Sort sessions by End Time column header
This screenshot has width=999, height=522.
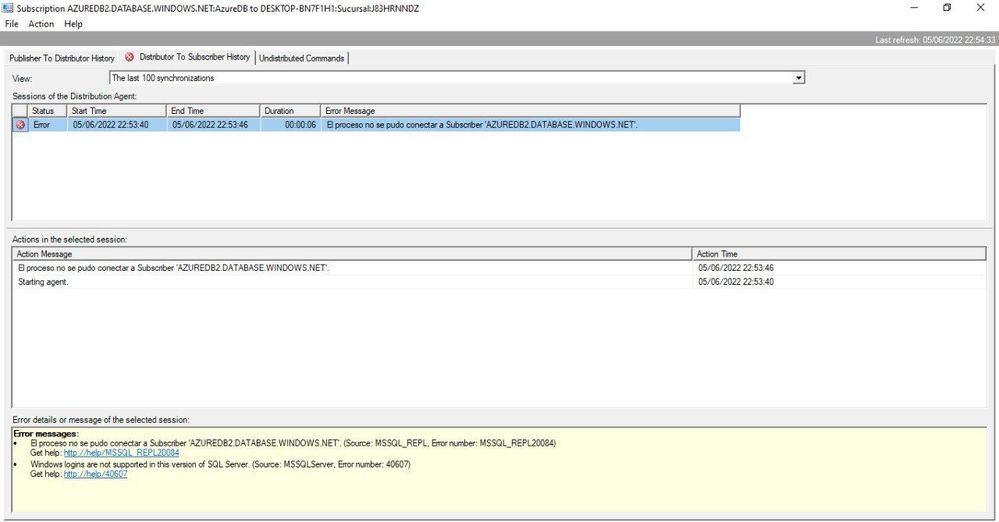coord(213,111)
